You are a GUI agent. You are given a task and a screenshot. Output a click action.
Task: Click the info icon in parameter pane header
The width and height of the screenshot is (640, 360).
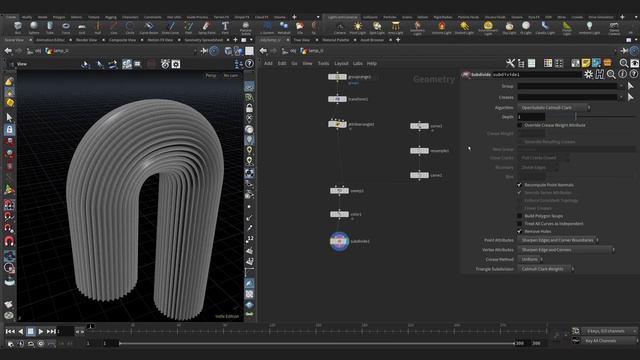tap(622, 74)
